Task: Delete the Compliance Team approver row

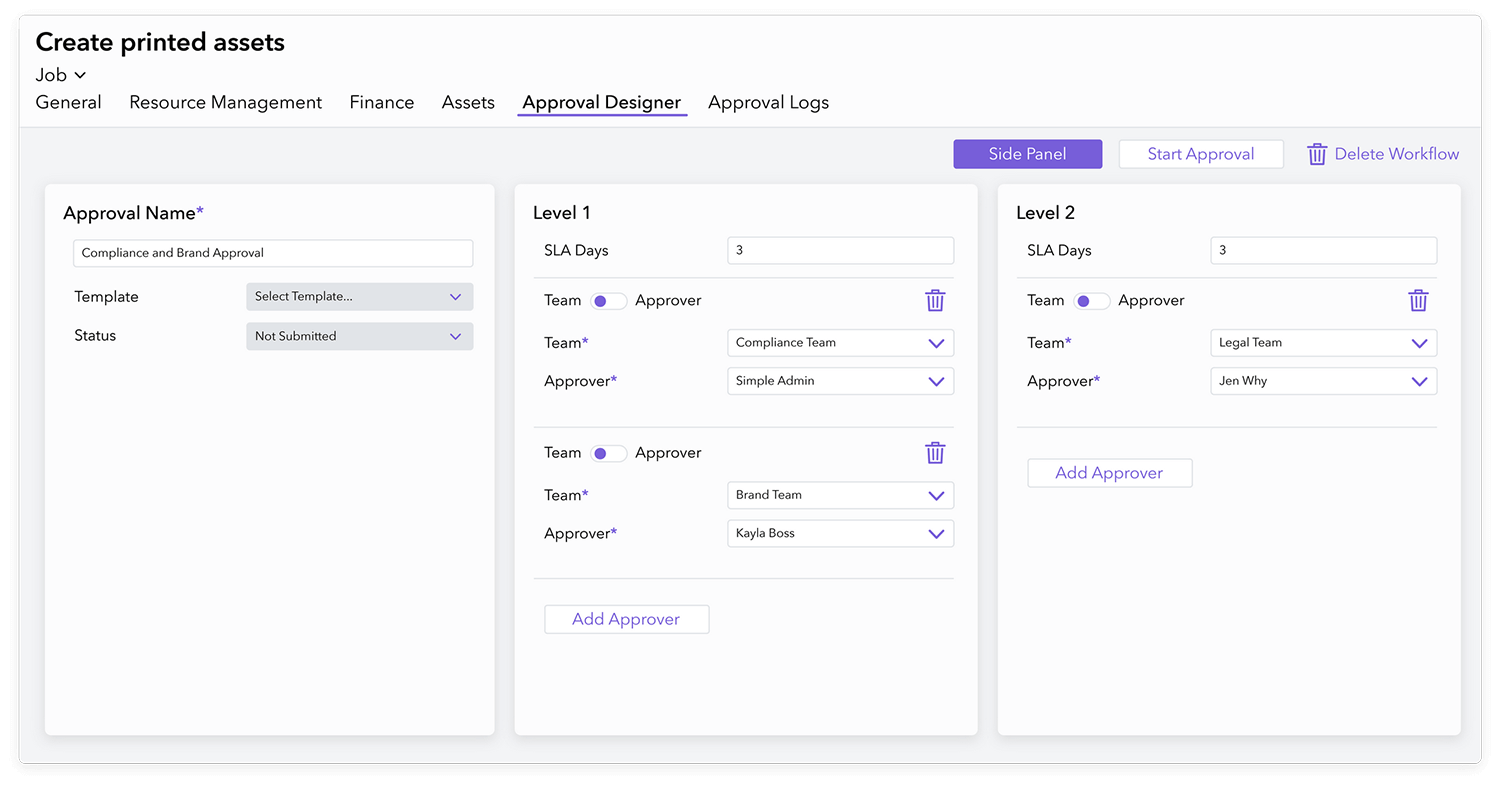Action: coord(935,301)
